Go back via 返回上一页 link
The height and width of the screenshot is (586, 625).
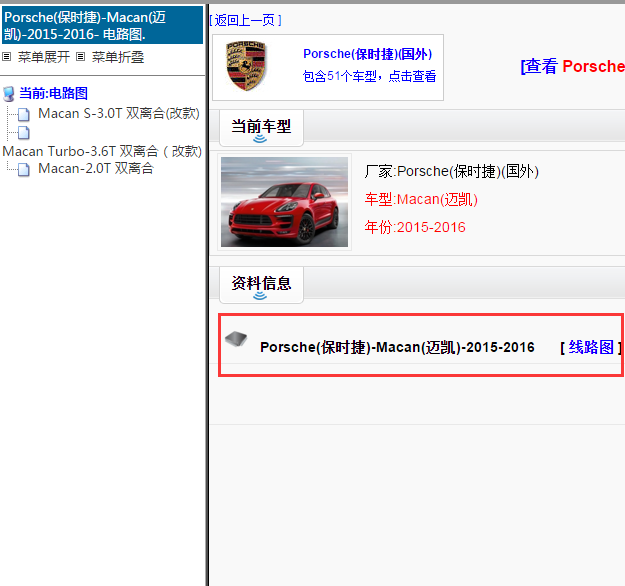pyautogui.click(x=246, y=20)
